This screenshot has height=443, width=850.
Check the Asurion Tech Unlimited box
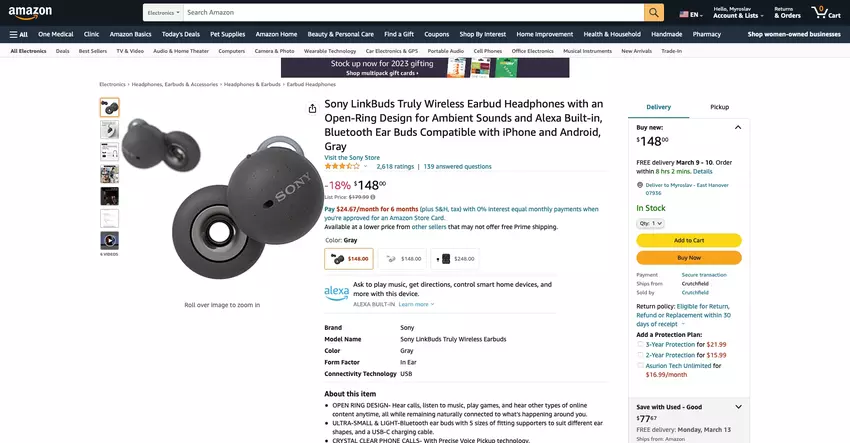640,366
